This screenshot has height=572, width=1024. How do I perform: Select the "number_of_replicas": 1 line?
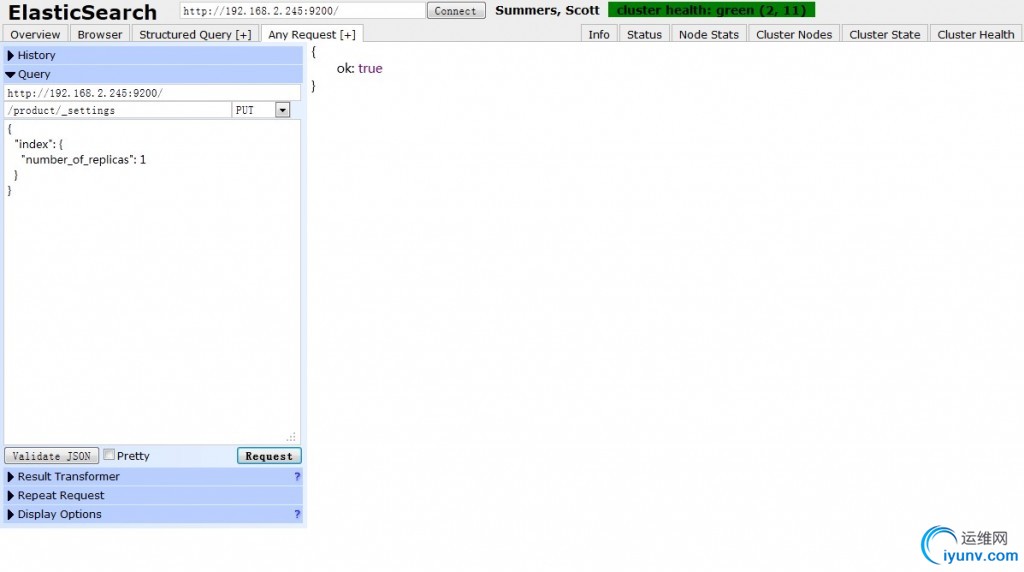[84, 159]
